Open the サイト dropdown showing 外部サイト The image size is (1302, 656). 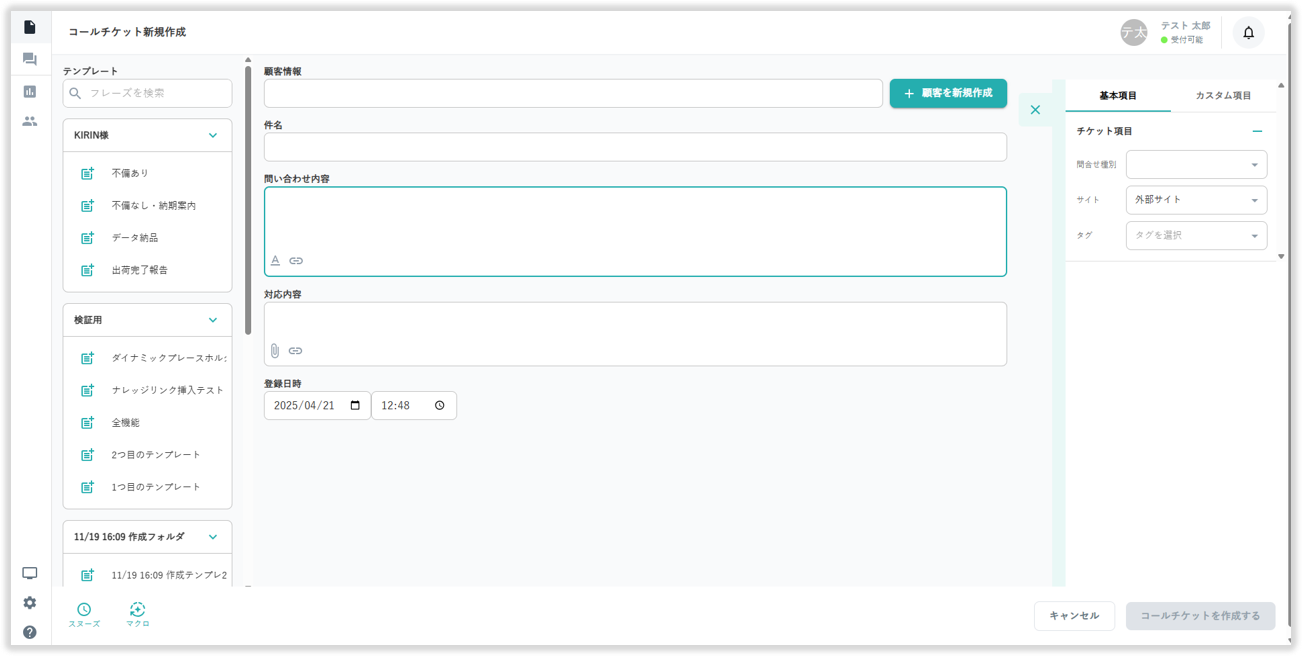pos(1196,200)
